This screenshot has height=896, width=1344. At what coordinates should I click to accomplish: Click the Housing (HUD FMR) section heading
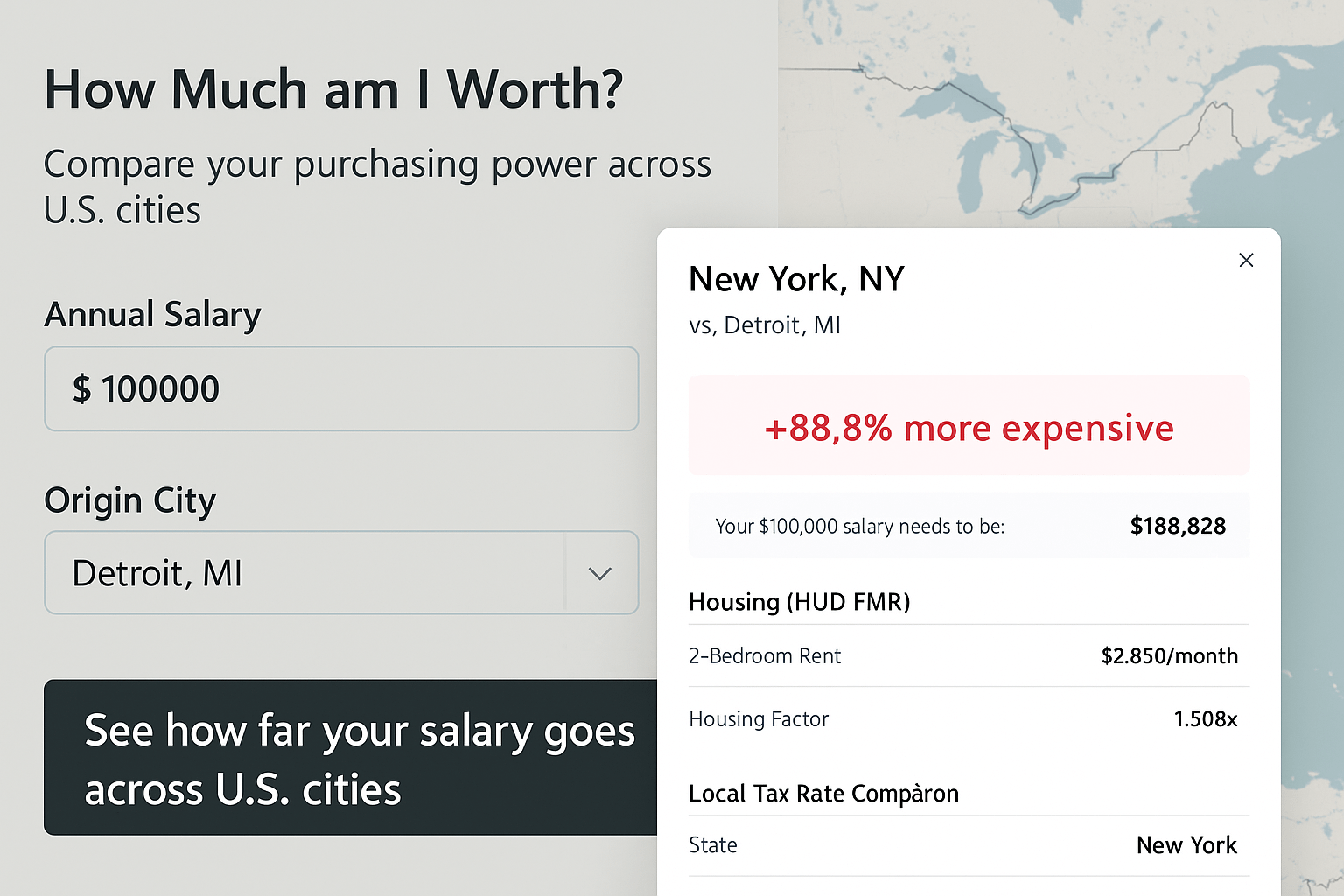(x=800, y=602)
